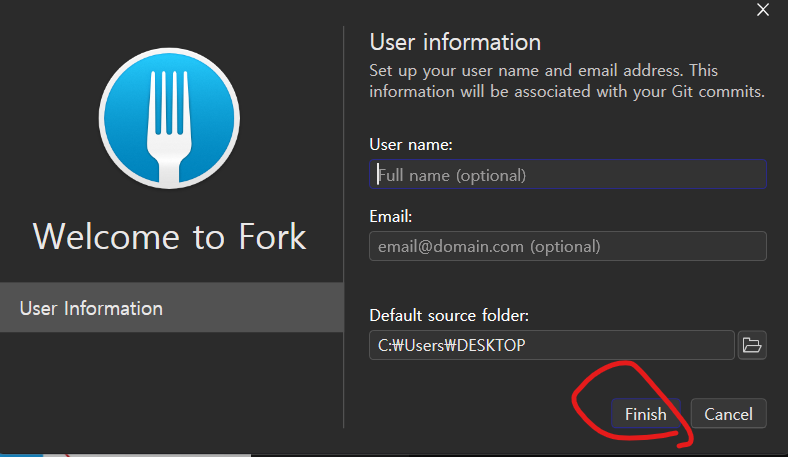The image size is (788, 457).
Task: Click the blue strip at bottom-left corner
Action: tap(20, 455)
